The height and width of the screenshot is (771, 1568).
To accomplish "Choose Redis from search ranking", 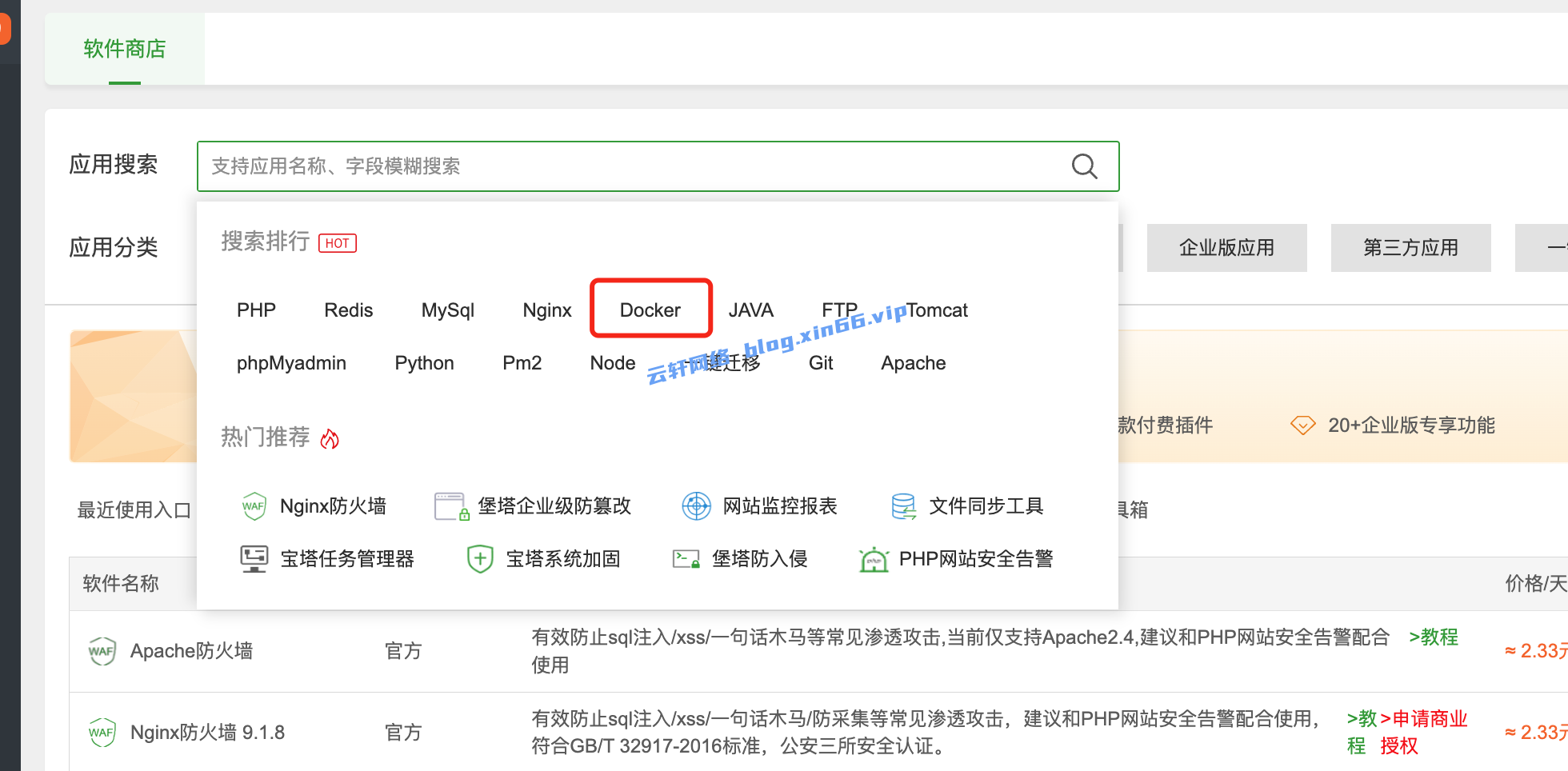I will (x=349, y=310).
